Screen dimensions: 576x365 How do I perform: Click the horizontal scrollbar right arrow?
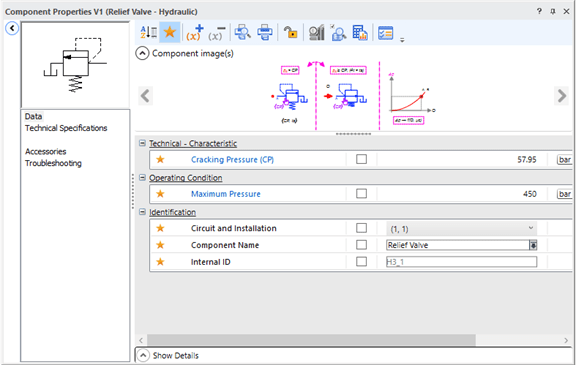point(566,340)
